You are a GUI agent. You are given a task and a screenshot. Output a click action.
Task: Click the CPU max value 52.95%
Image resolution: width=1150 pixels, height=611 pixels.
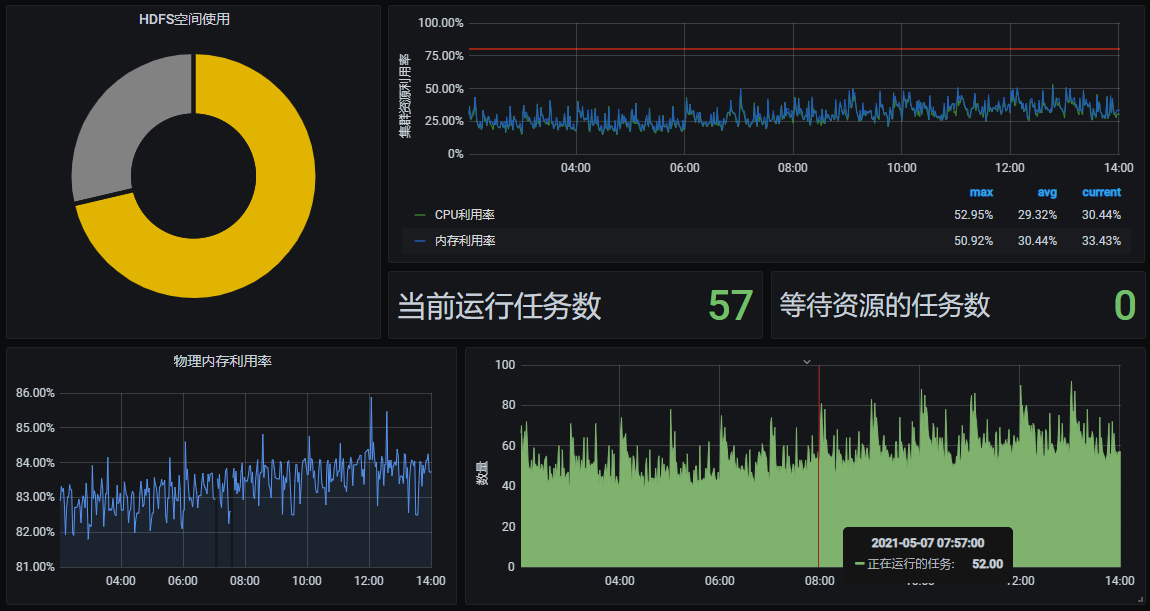[x=973, y=215]
